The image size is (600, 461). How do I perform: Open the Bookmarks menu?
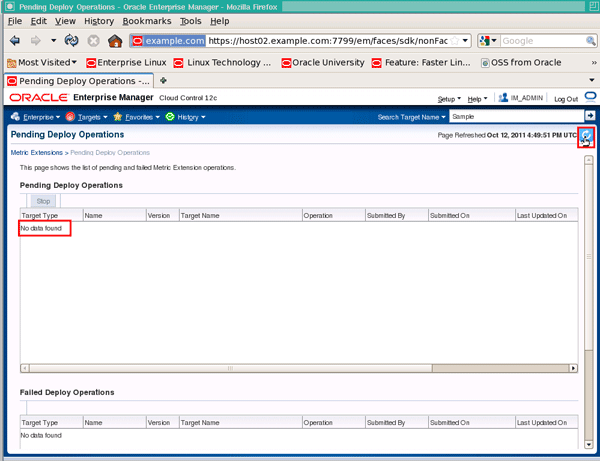(147, 21)
